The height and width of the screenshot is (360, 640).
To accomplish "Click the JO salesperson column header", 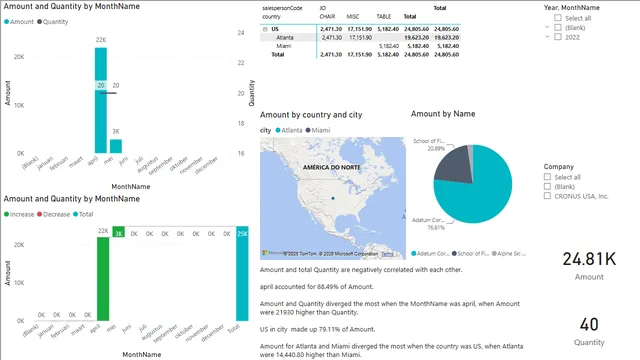I will pyautogui.click(x=323, y=8).
